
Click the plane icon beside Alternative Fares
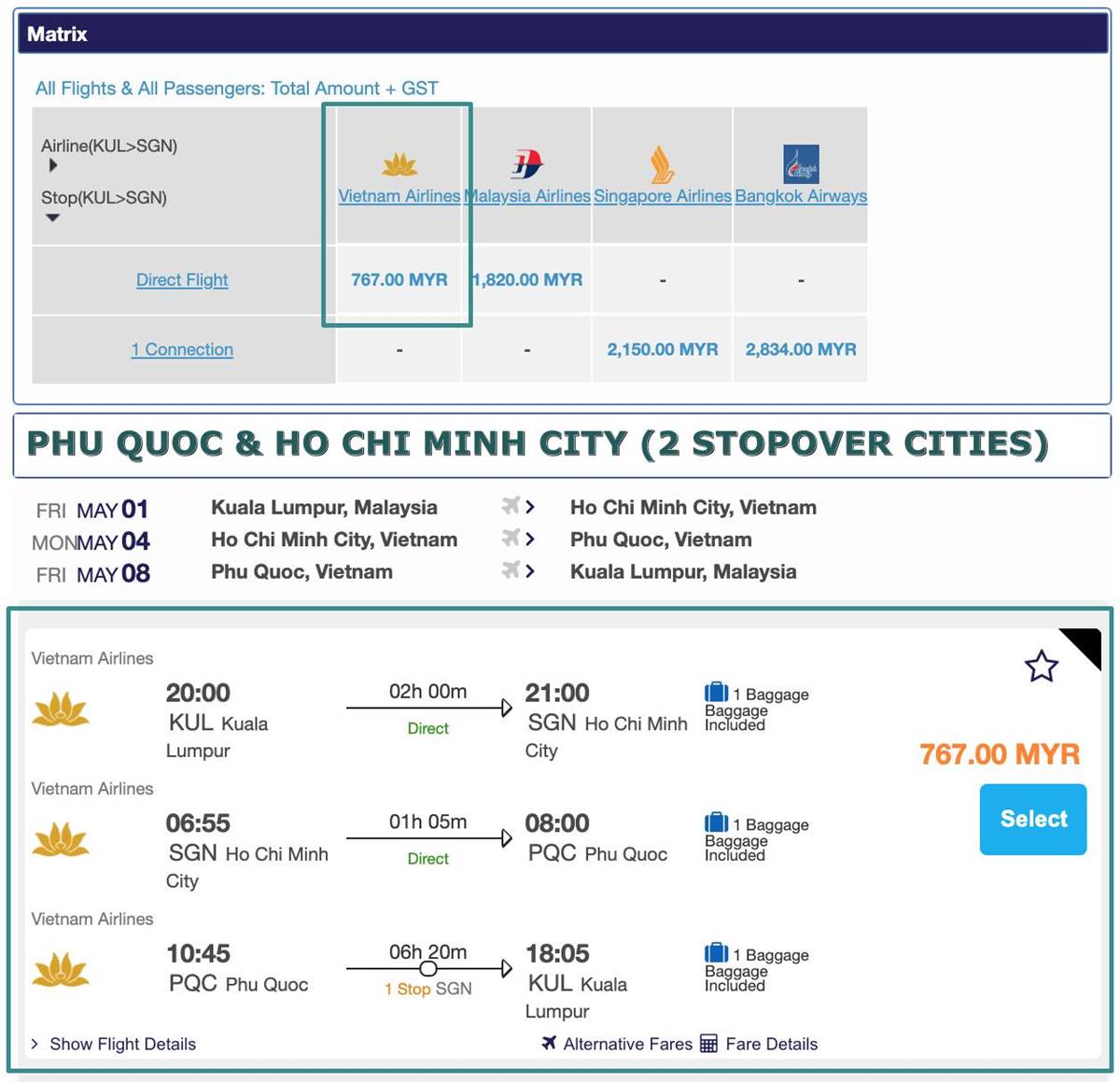[x=549, y=1043]
